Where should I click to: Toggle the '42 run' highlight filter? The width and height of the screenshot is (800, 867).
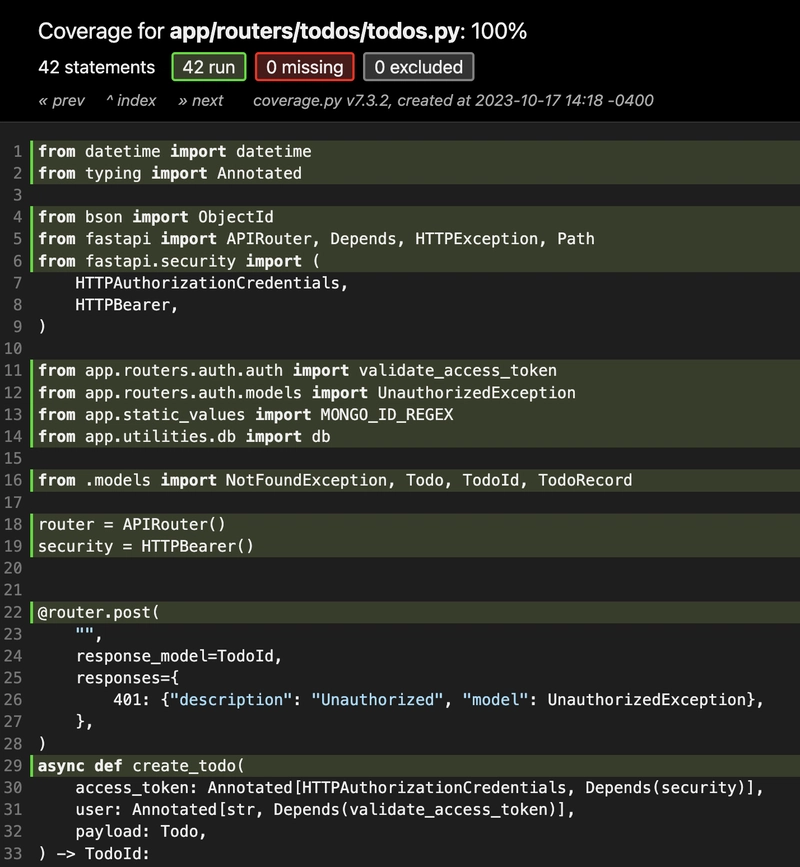(208, 67)
